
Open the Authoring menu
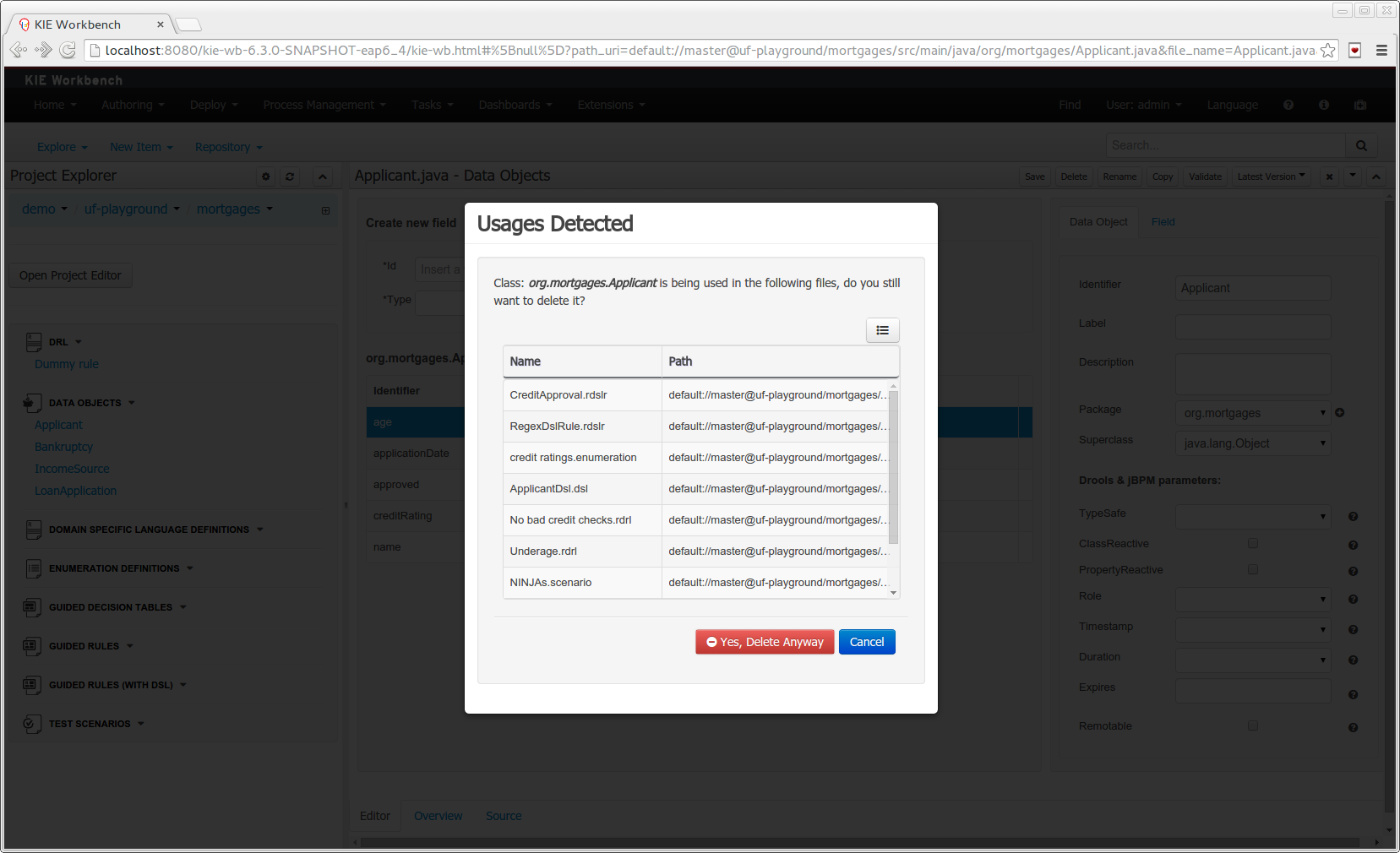(x=133, y=105)
